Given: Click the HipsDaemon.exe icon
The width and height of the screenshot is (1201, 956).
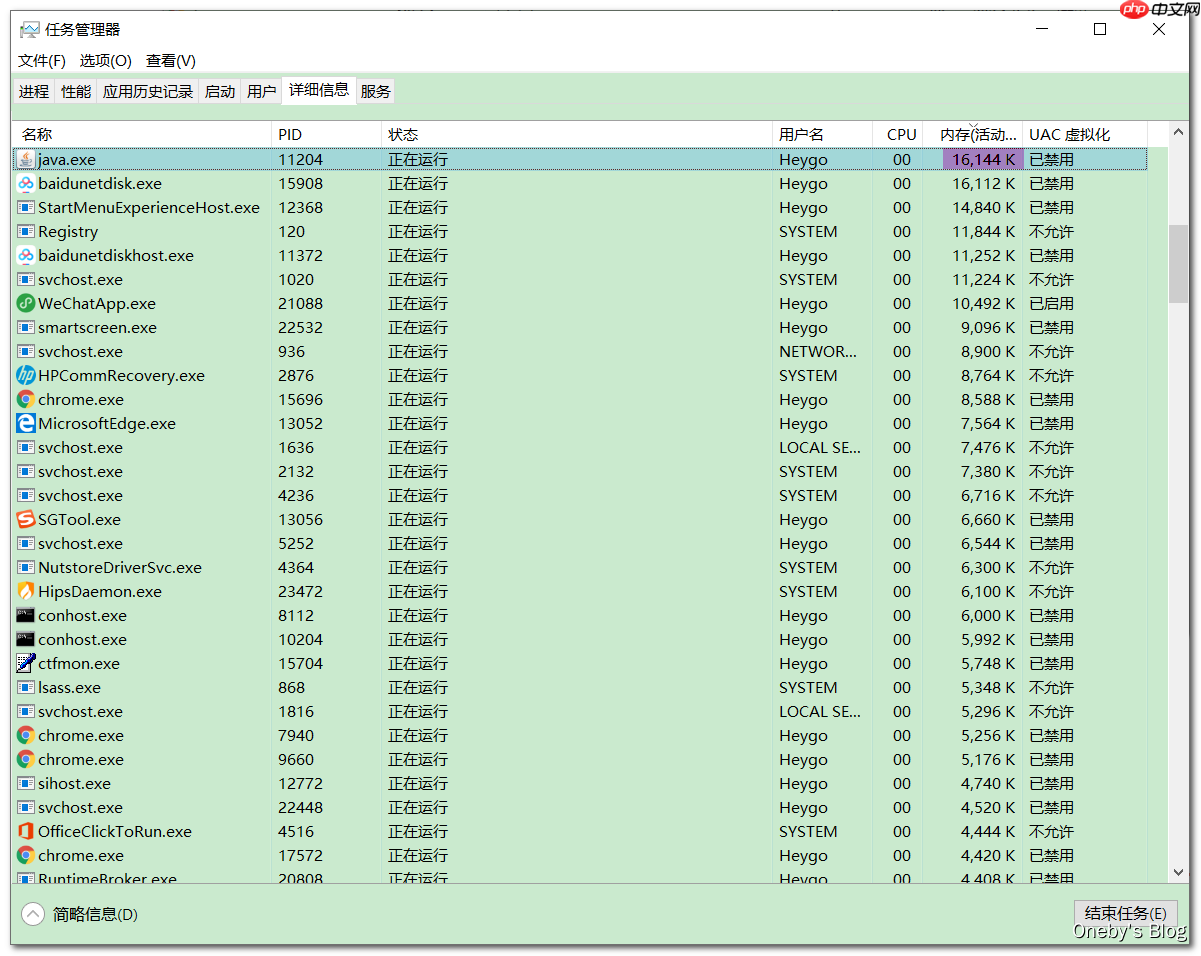Looking at the screenshot, I should coord(24,591).
